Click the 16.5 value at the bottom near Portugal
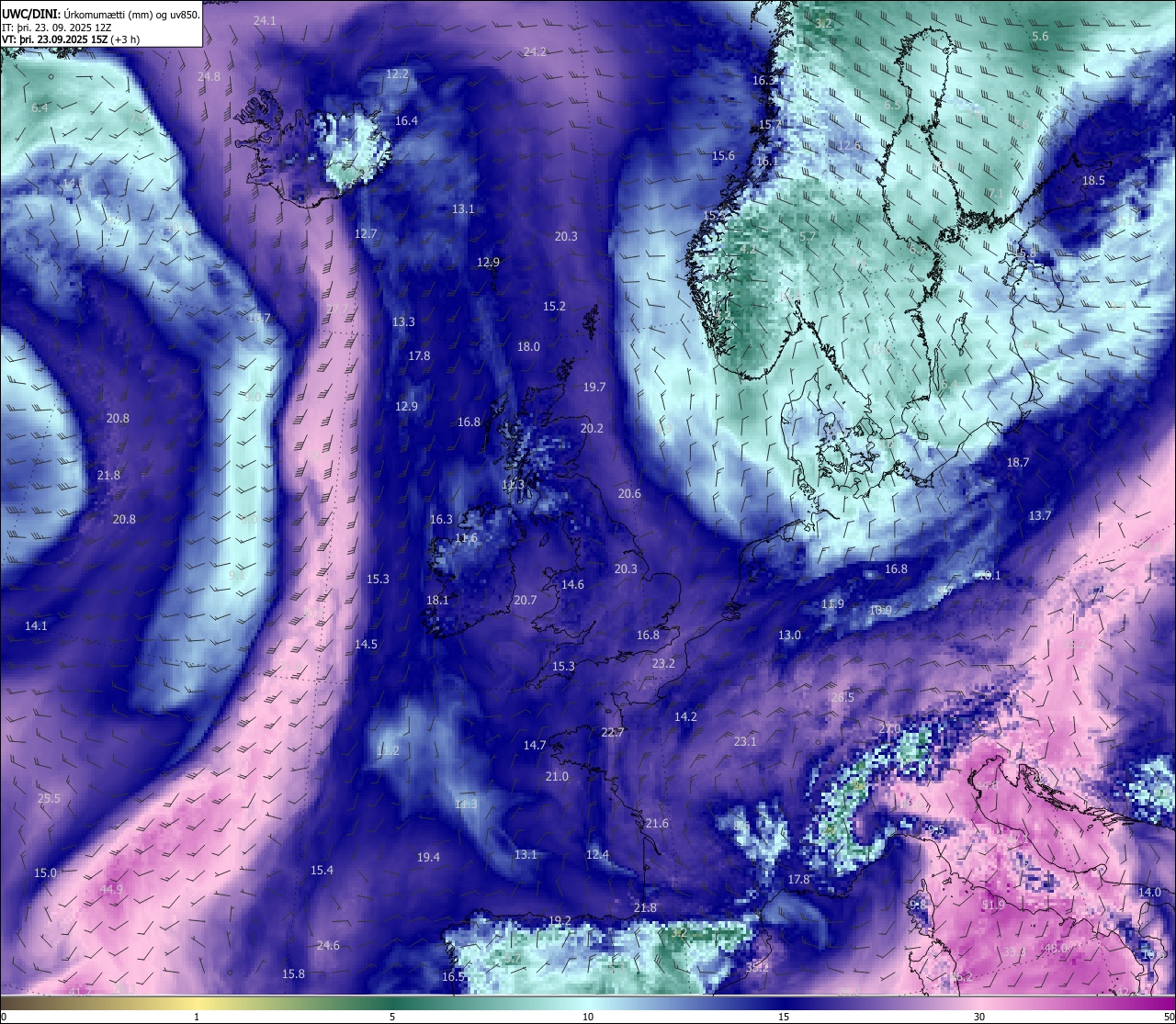This screenshot has height=1024, width=1176. coord(453,977)
